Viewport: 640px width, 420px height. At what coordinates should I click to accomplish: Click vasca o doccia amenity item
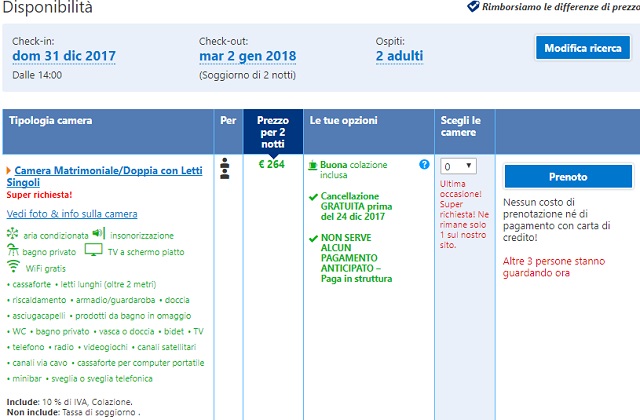pyautogui.click(x=127, y=331)
